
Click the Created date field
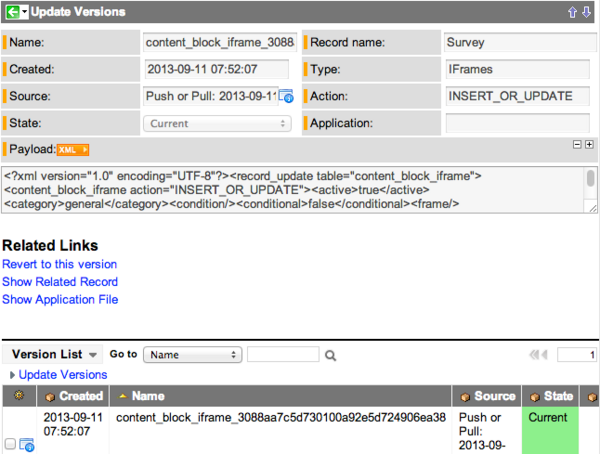pos(217,69)
